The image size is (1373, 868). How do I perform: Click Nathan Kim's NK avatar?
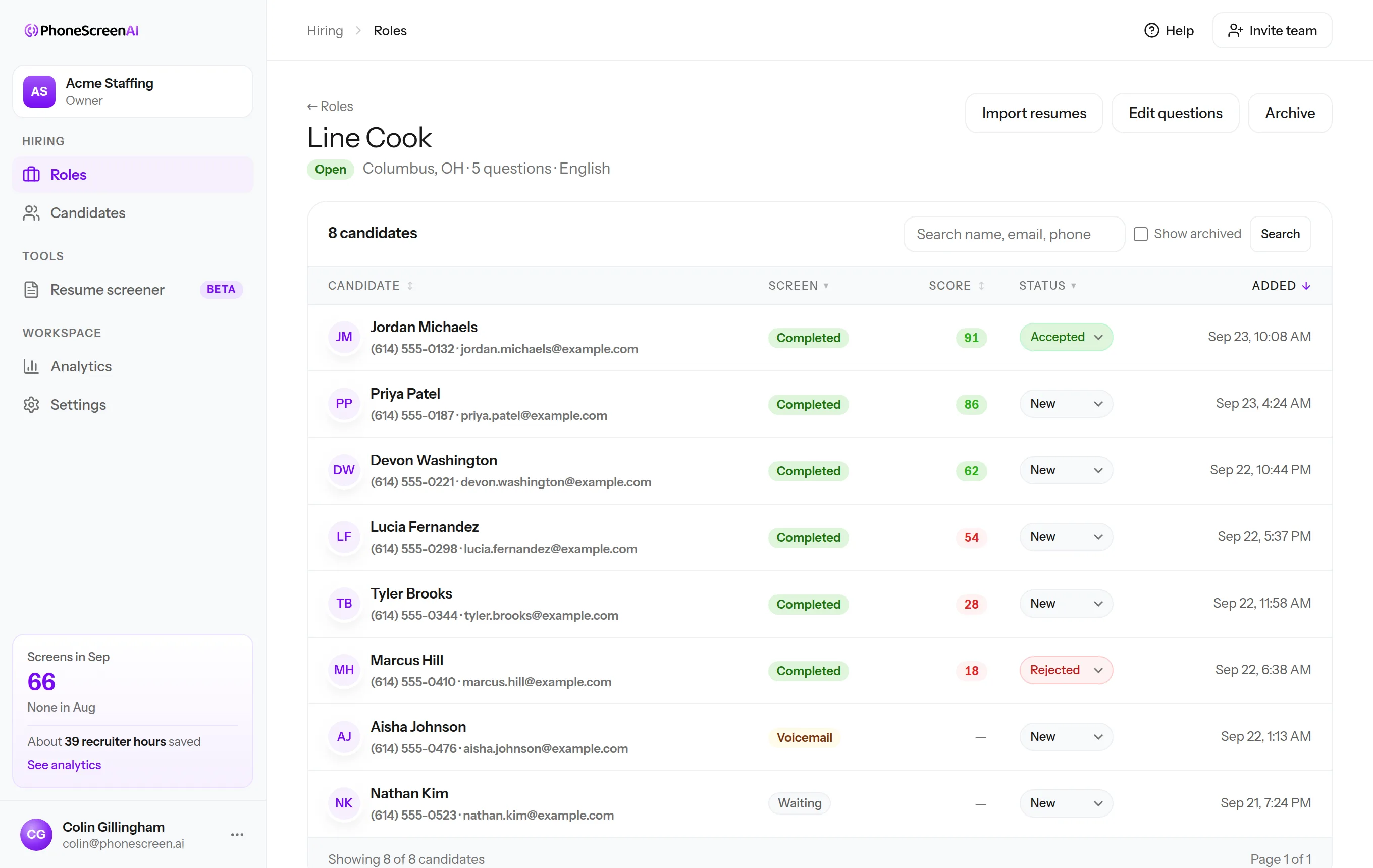(344, 803)
